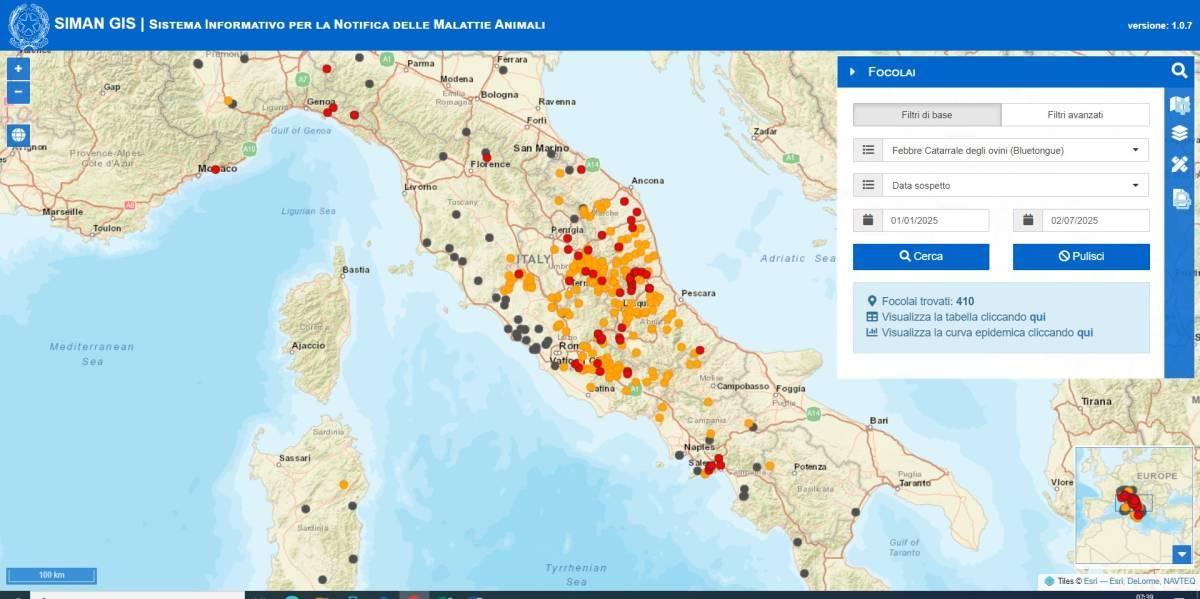The width and height of the screenshot is (1200, 599).
Task: Click the Esri tiles attribution link
Action: 1090,580
